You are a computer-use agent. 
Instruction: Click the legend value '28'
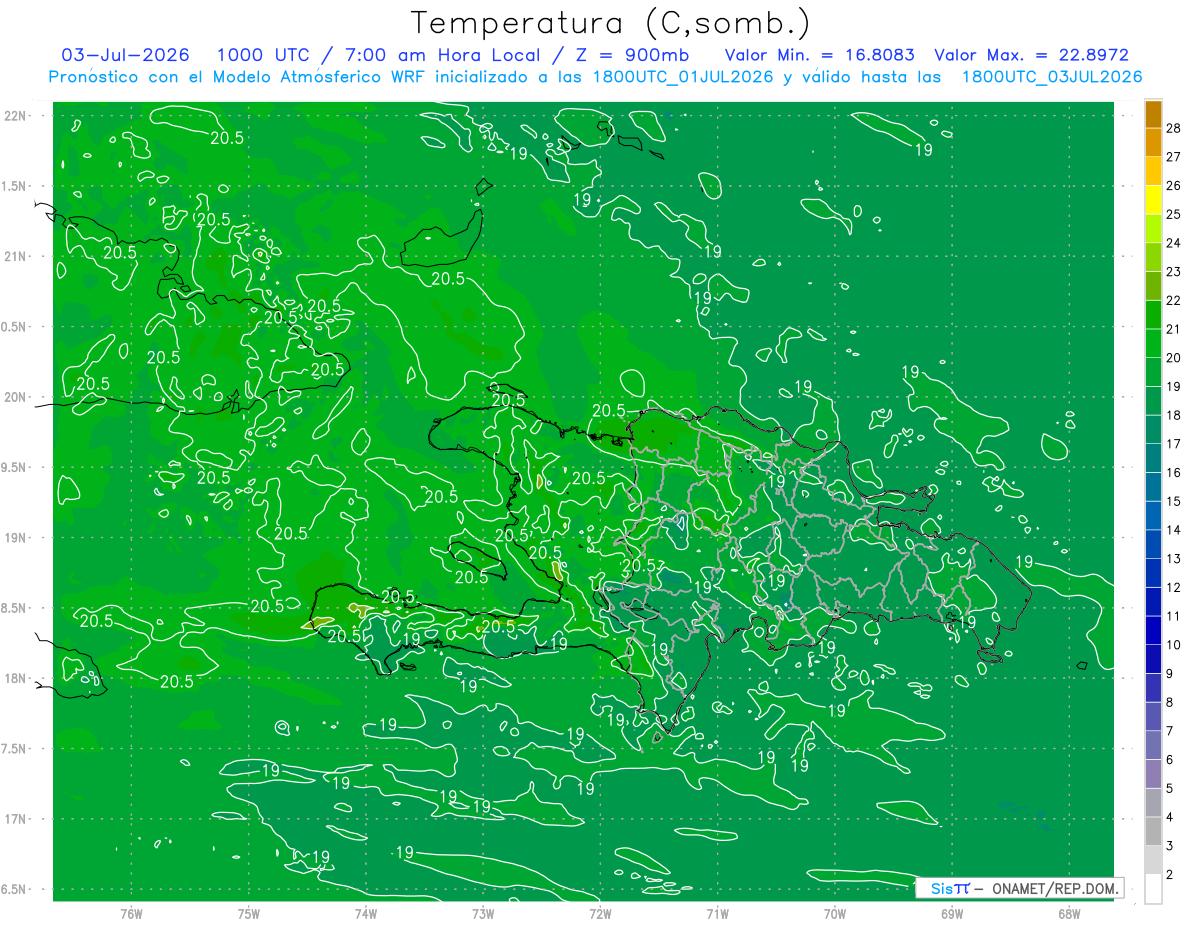[1174, 128]
